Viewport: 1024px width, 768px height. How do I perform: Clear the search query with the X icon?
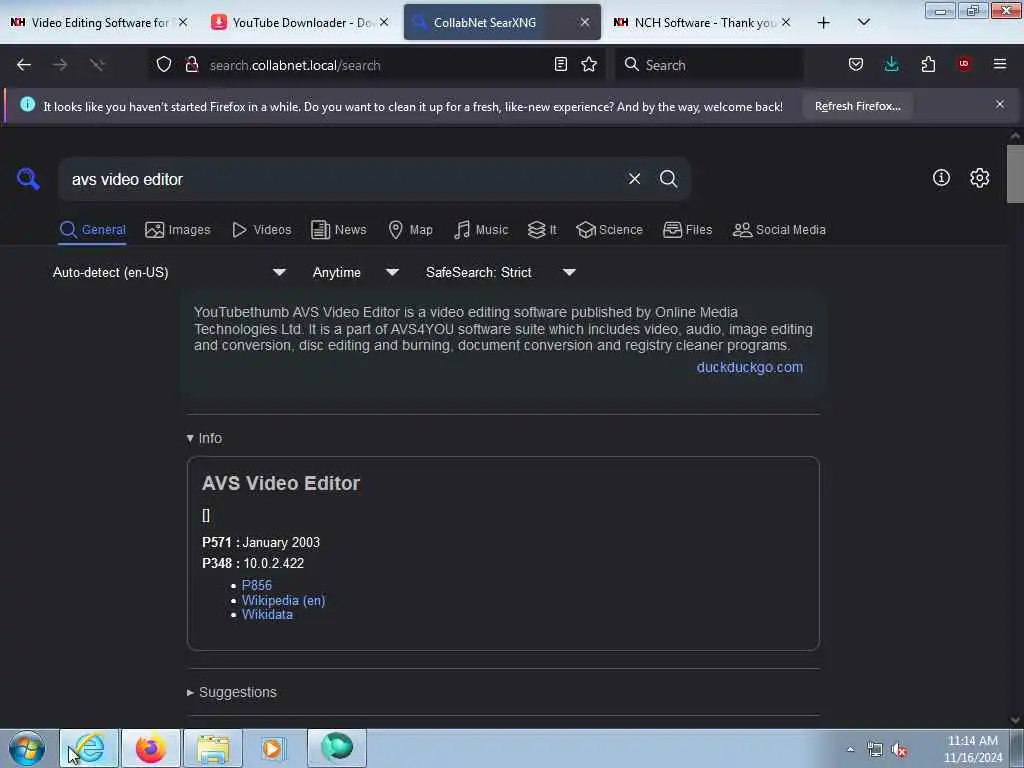point(634,179)
